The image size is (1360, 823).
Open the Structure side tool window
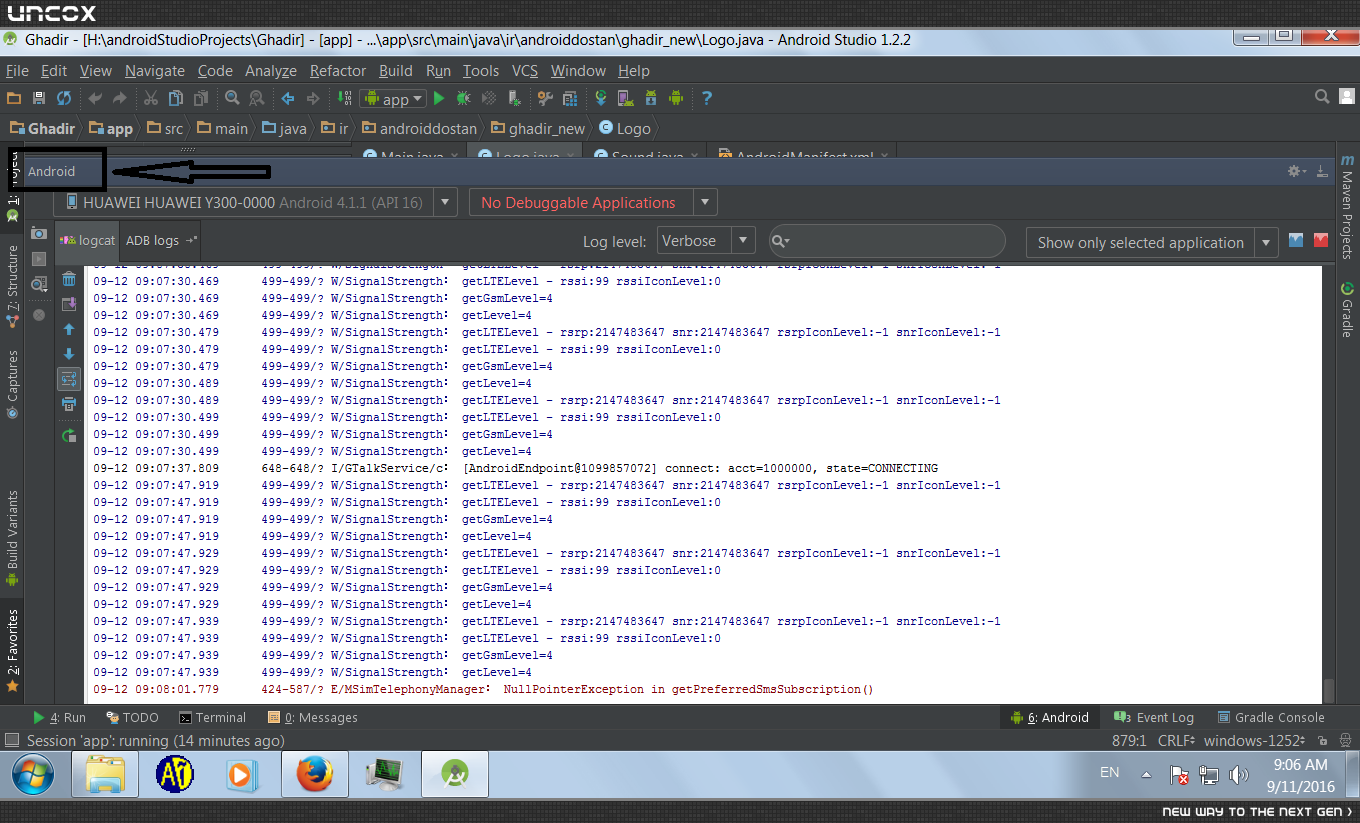click(x=13, y=286)
